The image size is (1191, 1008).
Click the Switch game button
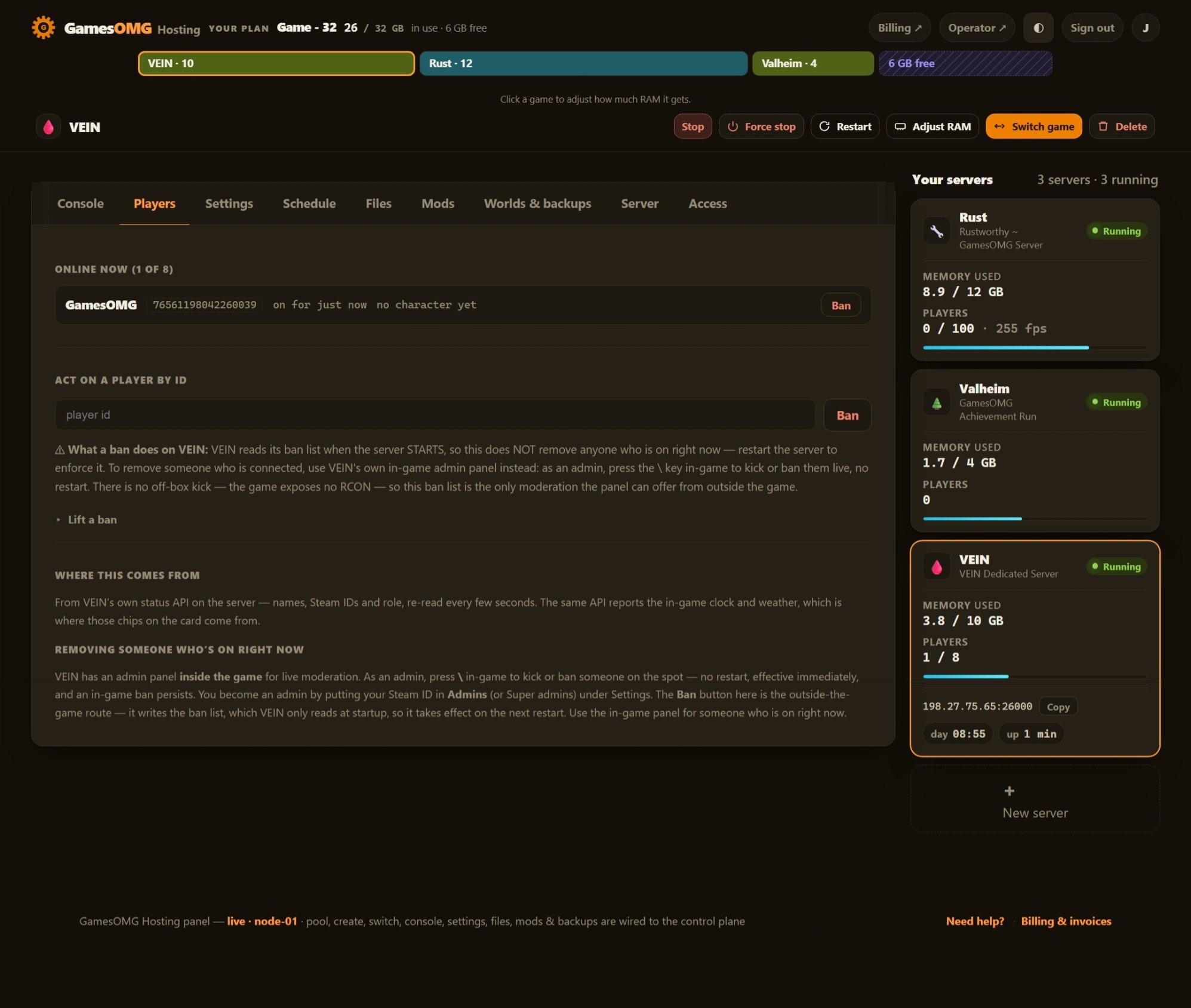[1034, 127]
